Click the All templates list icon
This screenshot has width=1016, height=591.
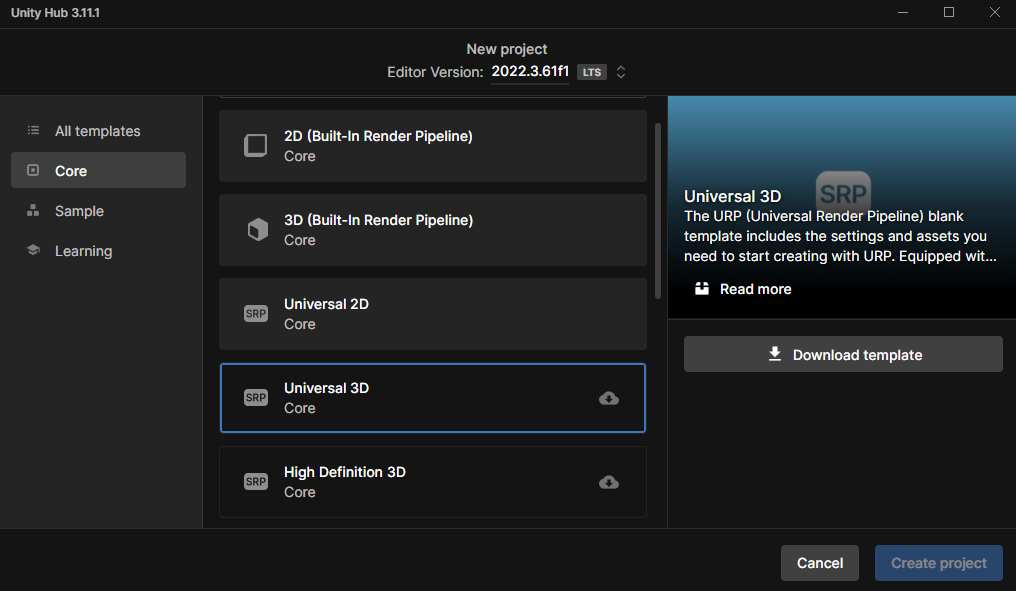click(x=33, y=131)
